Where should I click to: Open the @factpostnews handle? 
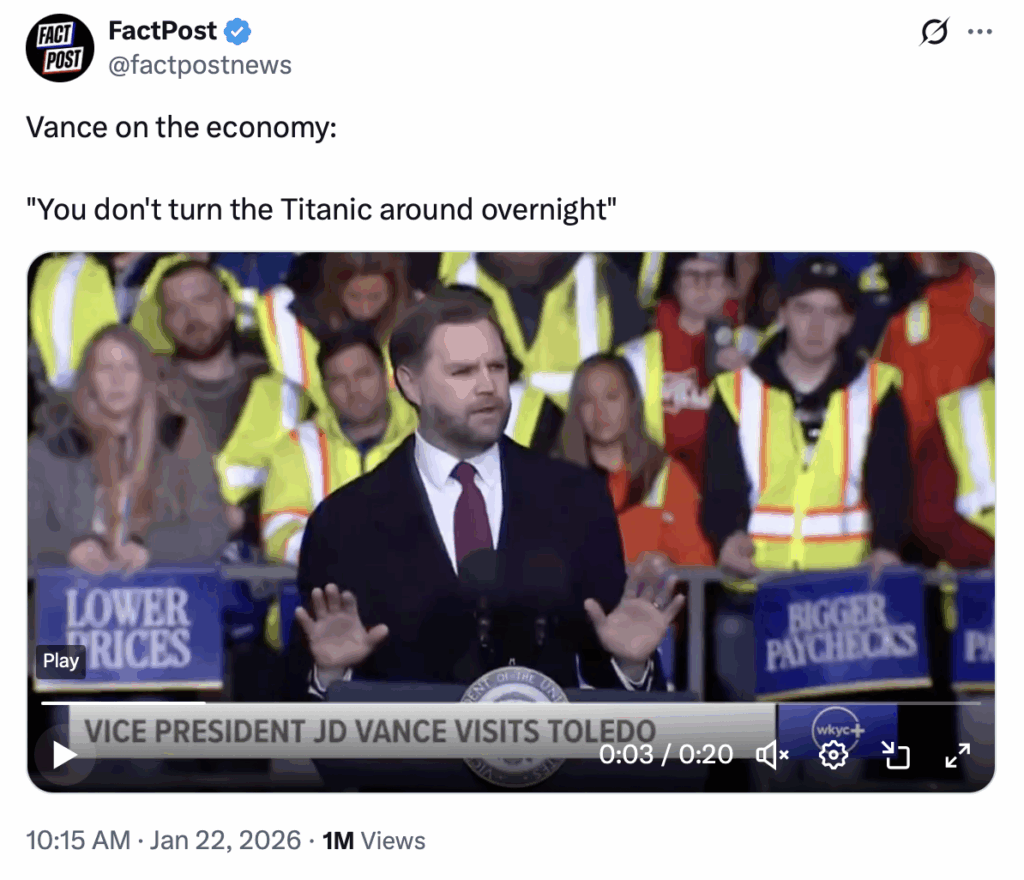click(200, 66)
